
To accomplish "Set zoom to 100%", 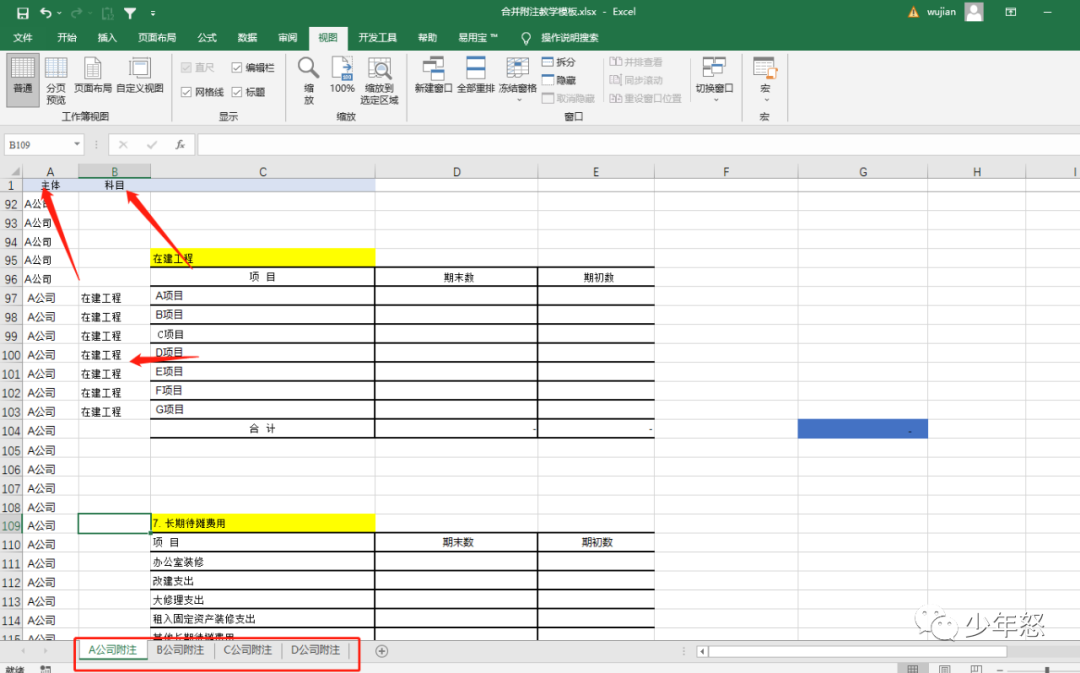I will 342,76.
